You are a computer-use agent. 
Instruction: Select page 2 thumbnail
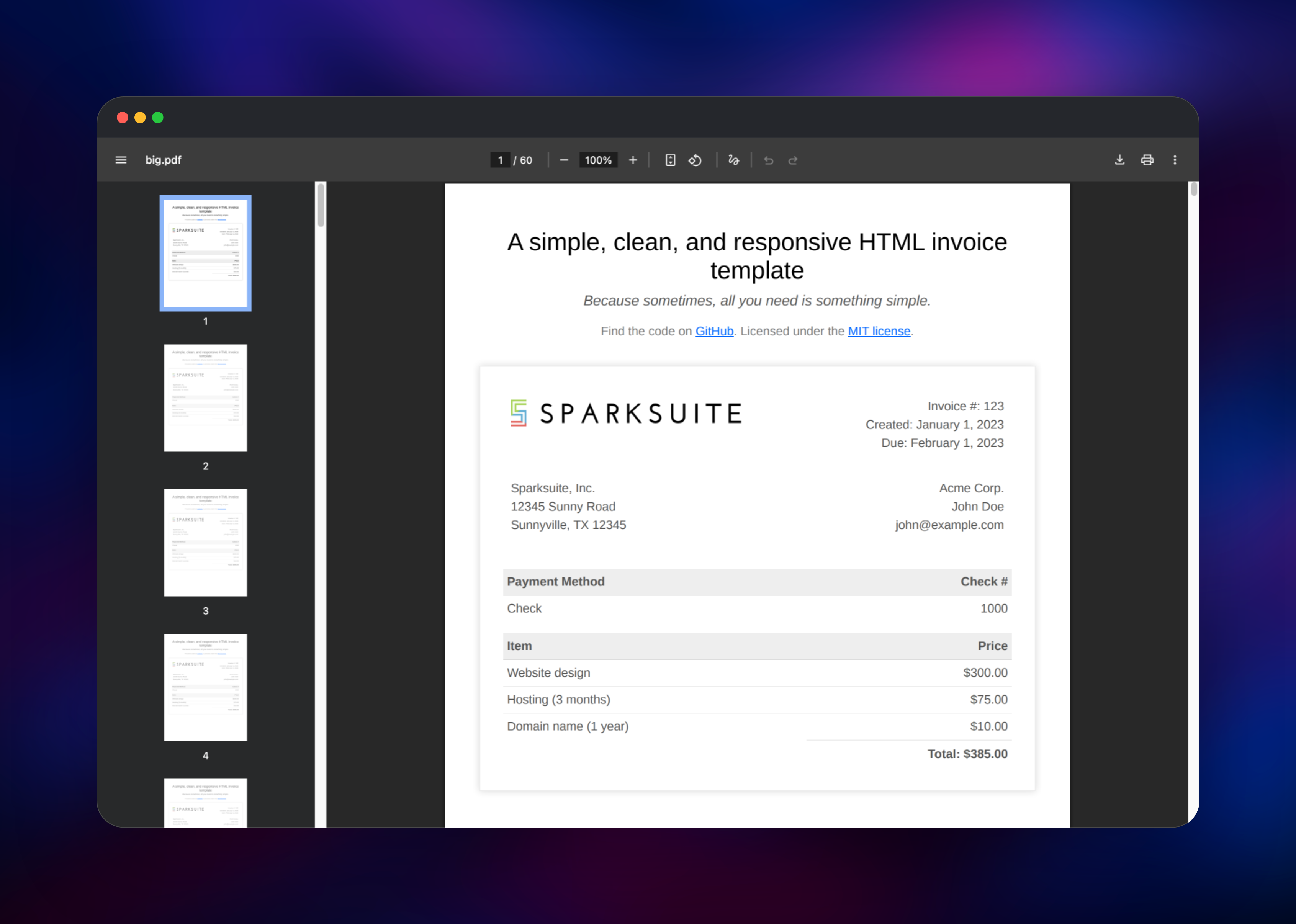[x=205, y=398]
